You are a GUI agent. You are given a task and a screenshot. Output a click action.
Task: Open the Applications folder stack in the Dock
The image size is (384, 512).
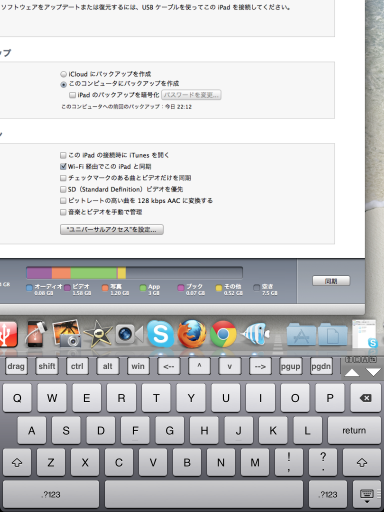pos(301,334)
